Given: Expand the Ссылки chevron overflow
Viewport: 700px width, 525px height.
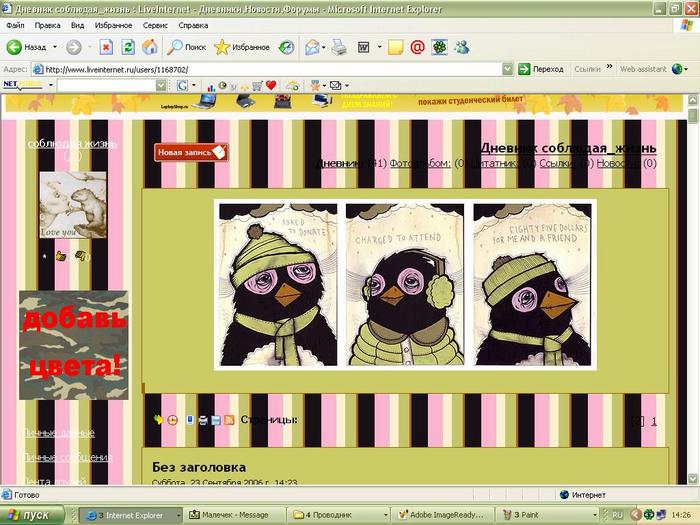Looking at the screenshot, I should pos(609,67).
